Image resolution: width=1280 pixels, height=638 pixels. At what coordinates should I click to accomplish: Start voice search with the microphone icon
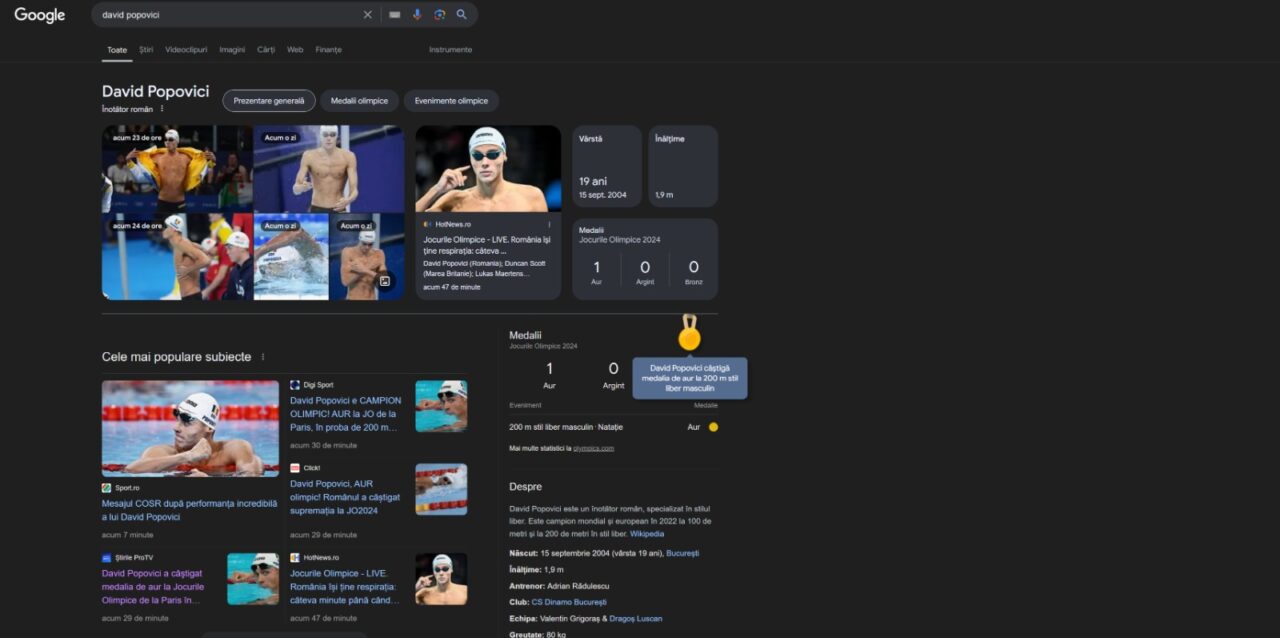[x=417, y=15]
